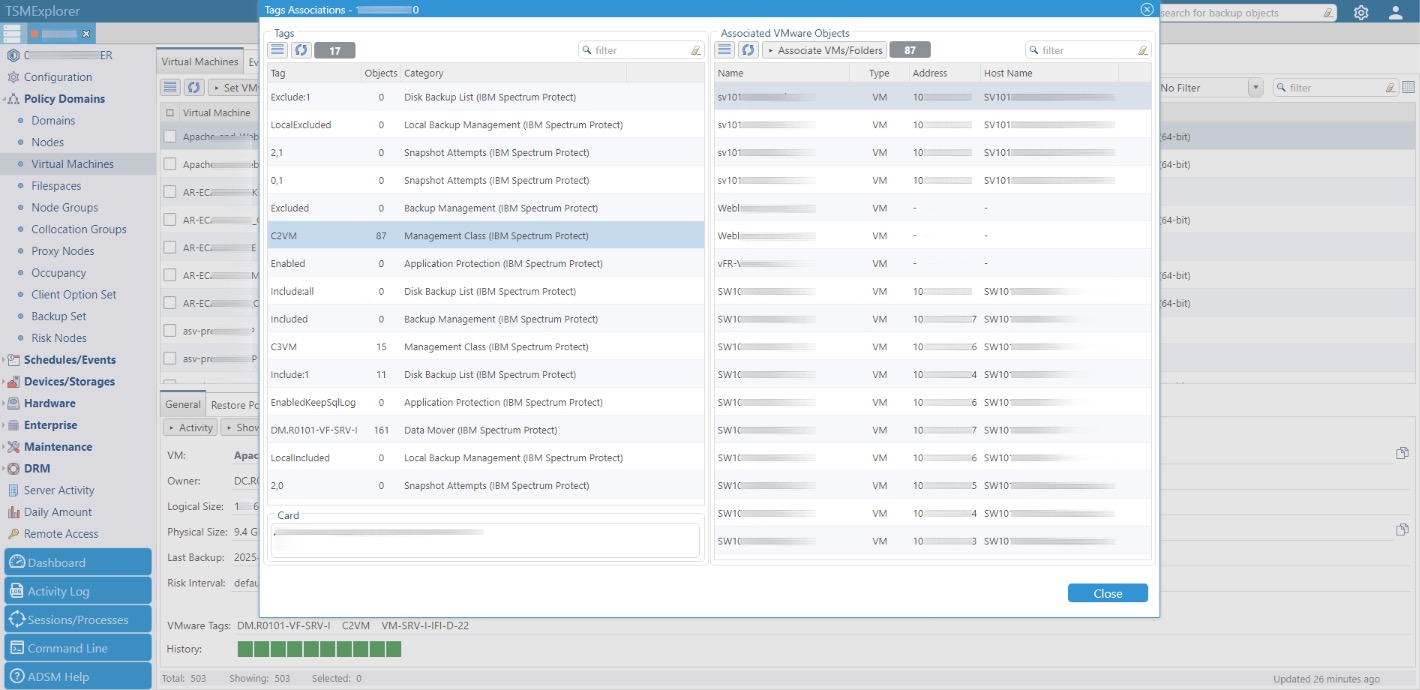Open the Activity dropdown in General tab

coord(190,428)
